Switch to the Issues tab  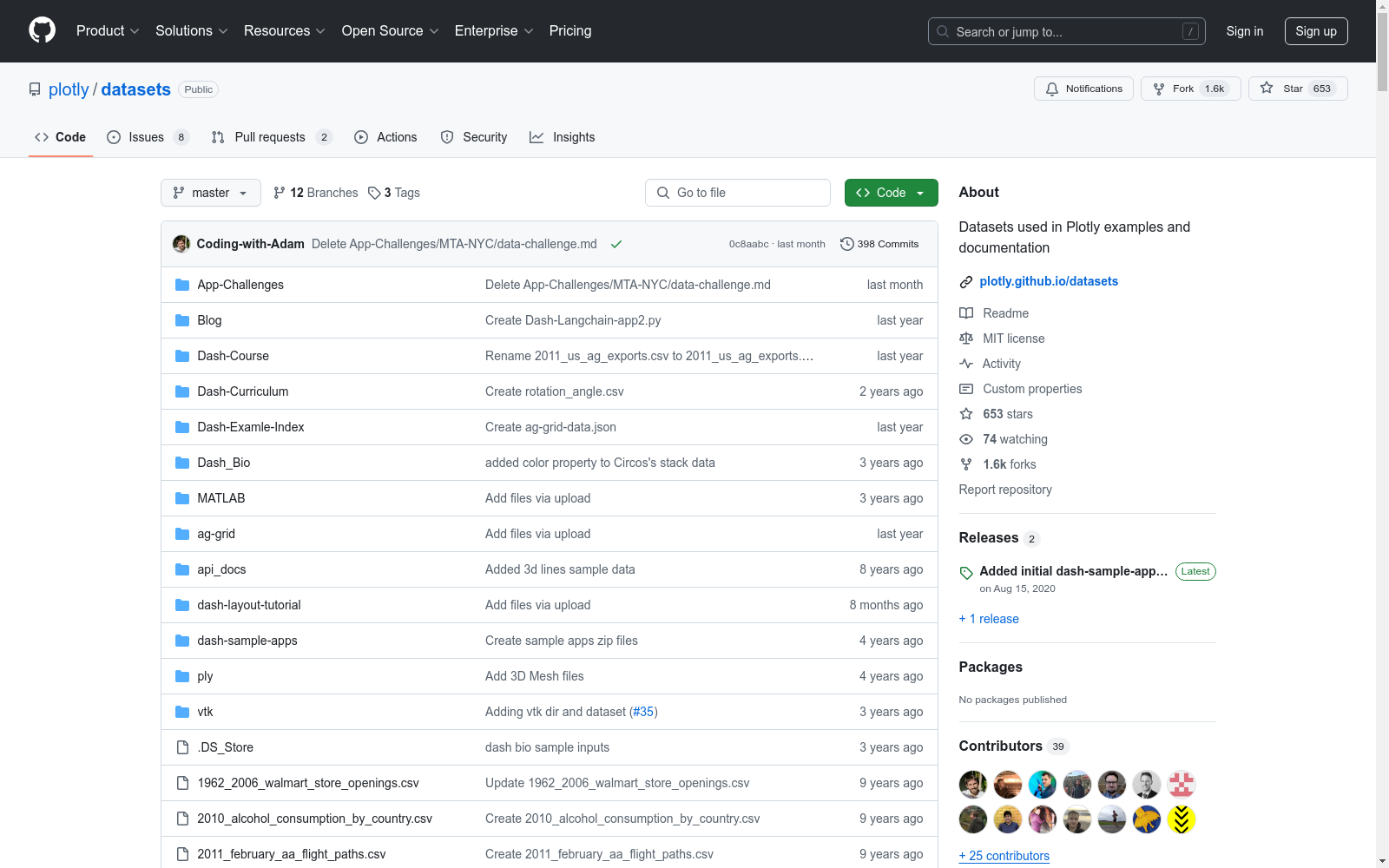pos(148,137)
